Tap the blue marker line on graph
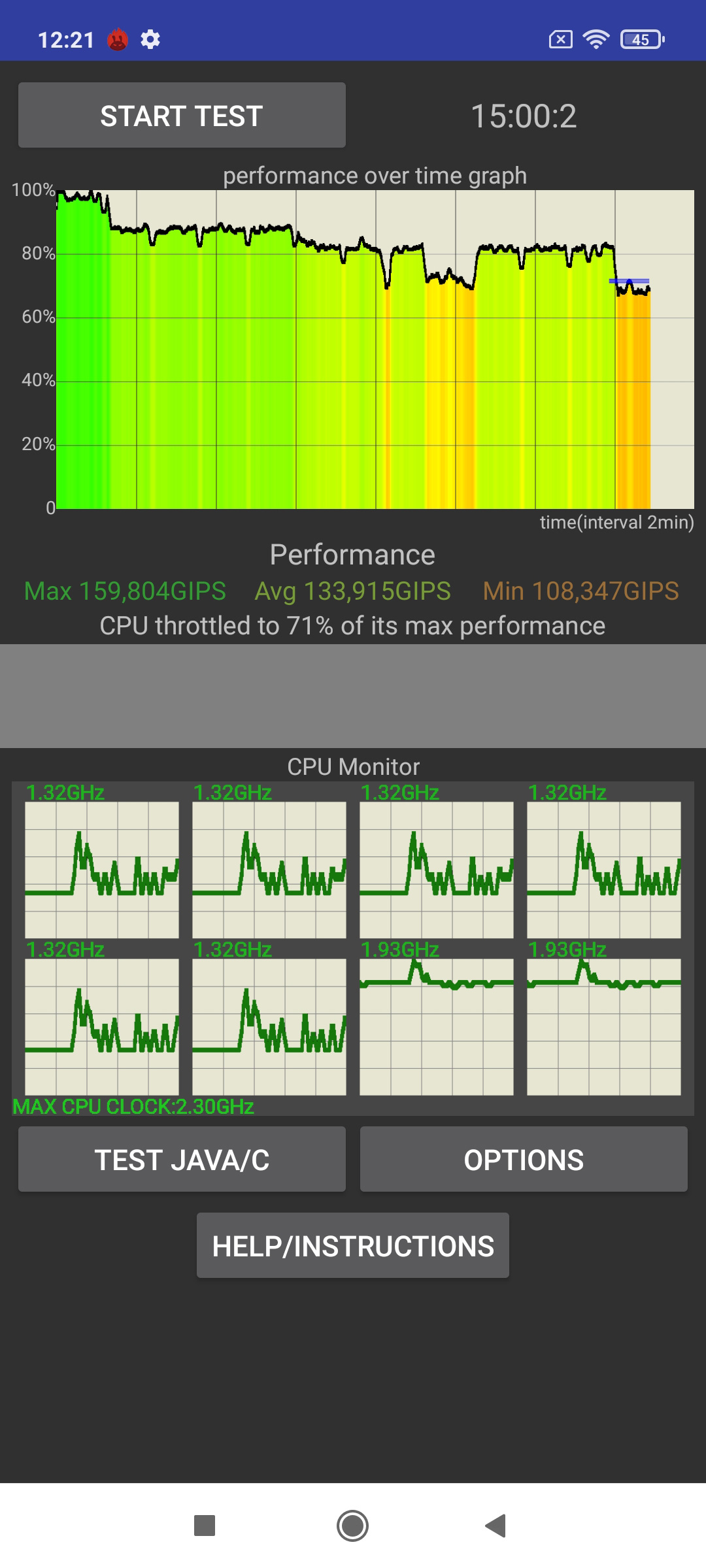 (x=629, y=281)
